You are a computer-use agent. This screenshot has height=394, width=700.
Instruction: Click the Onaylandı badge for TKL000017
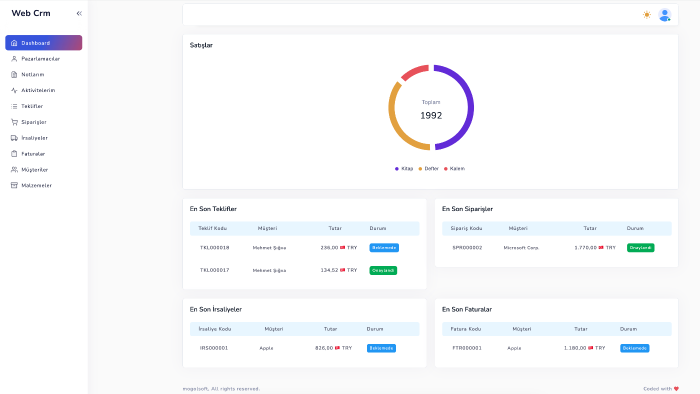pyautogui.click(x=383, y=270)
